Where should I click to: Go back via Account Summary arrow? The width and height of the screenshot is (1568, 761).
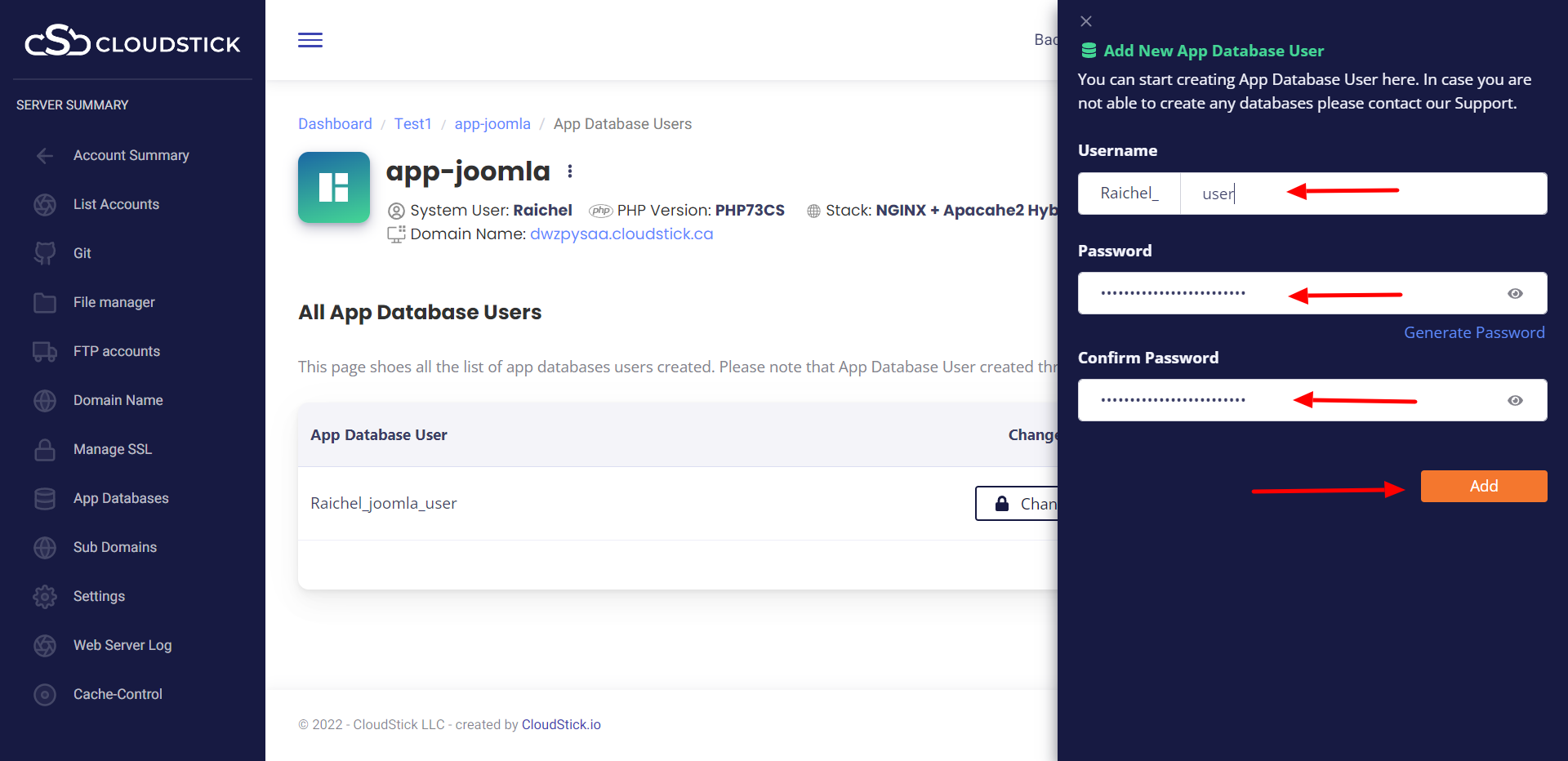click(45, 156)
